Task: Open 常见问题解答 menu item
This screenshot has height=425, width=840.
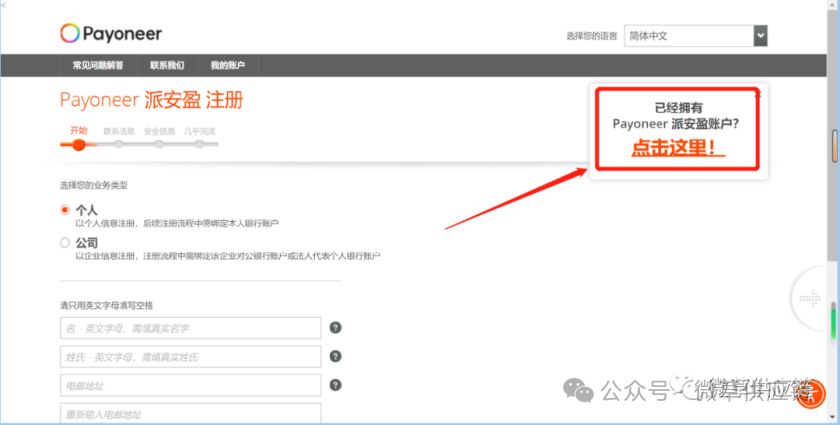Action: (98, 65)
